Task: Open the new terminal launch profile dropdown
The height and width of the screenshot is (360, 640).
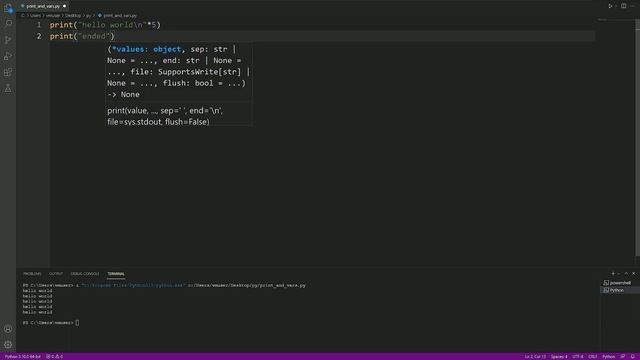Action: pyautogui.click(x=619, y=273)
